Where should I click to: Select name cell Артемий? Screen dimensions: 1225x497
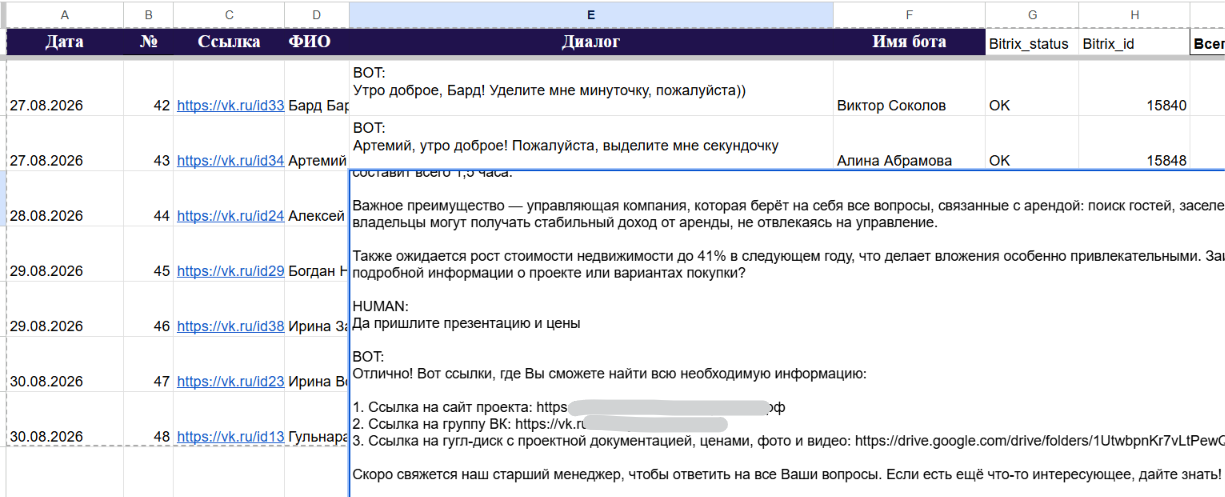(317, 143)
